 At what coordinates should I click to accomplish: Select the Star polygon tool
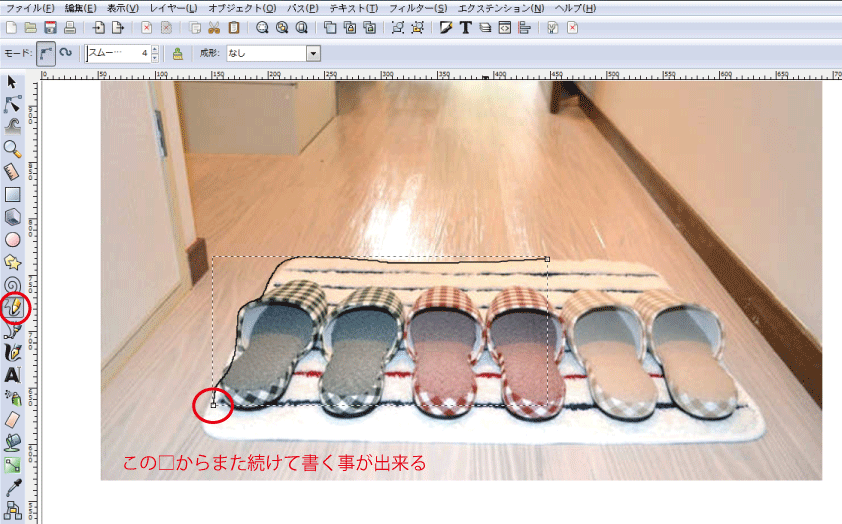click(x=12, y=262)
